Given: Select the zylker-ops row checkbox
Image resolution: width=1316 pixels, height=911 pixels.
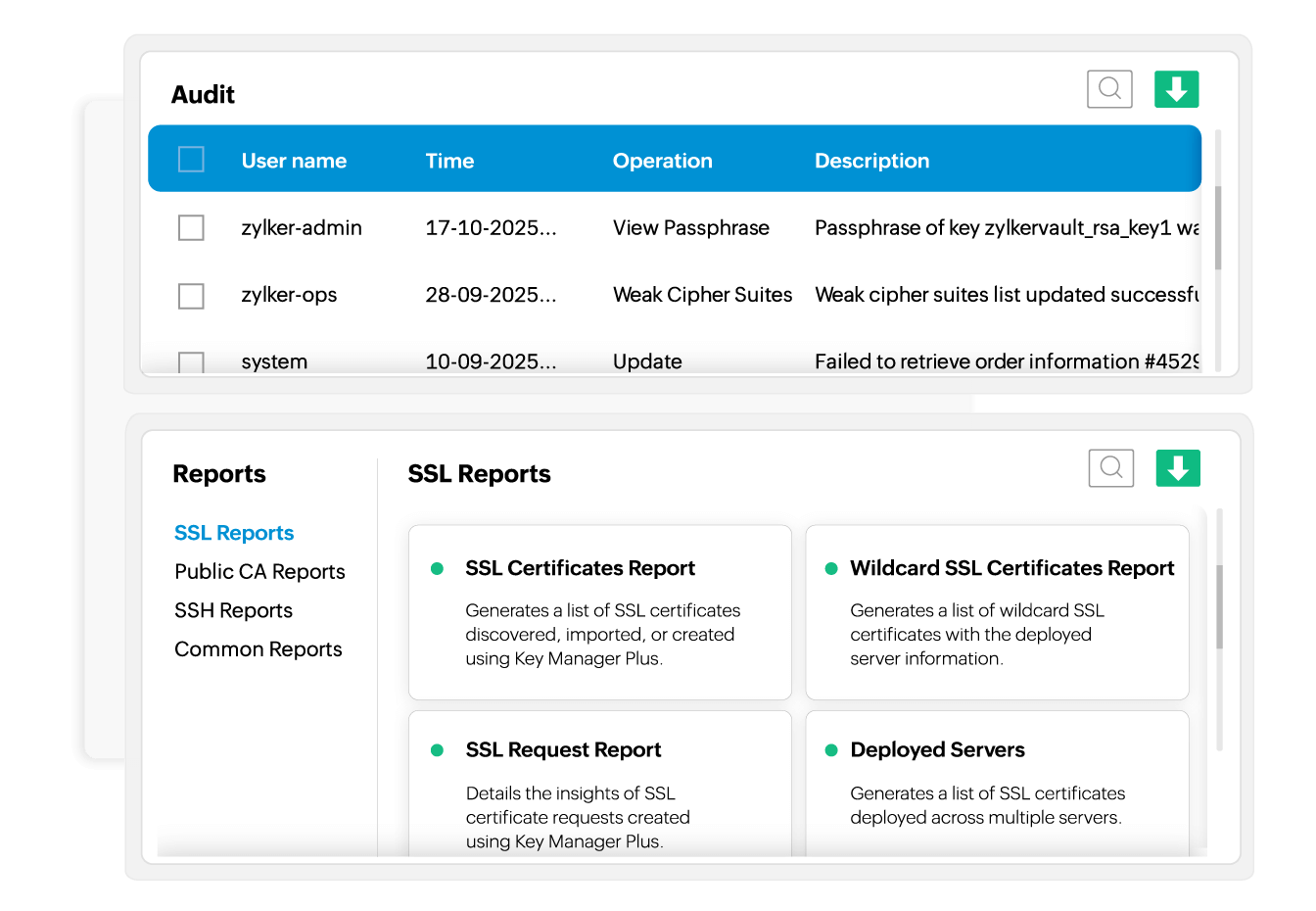Looking at the screenshot, I should click(x=191, y=296).
